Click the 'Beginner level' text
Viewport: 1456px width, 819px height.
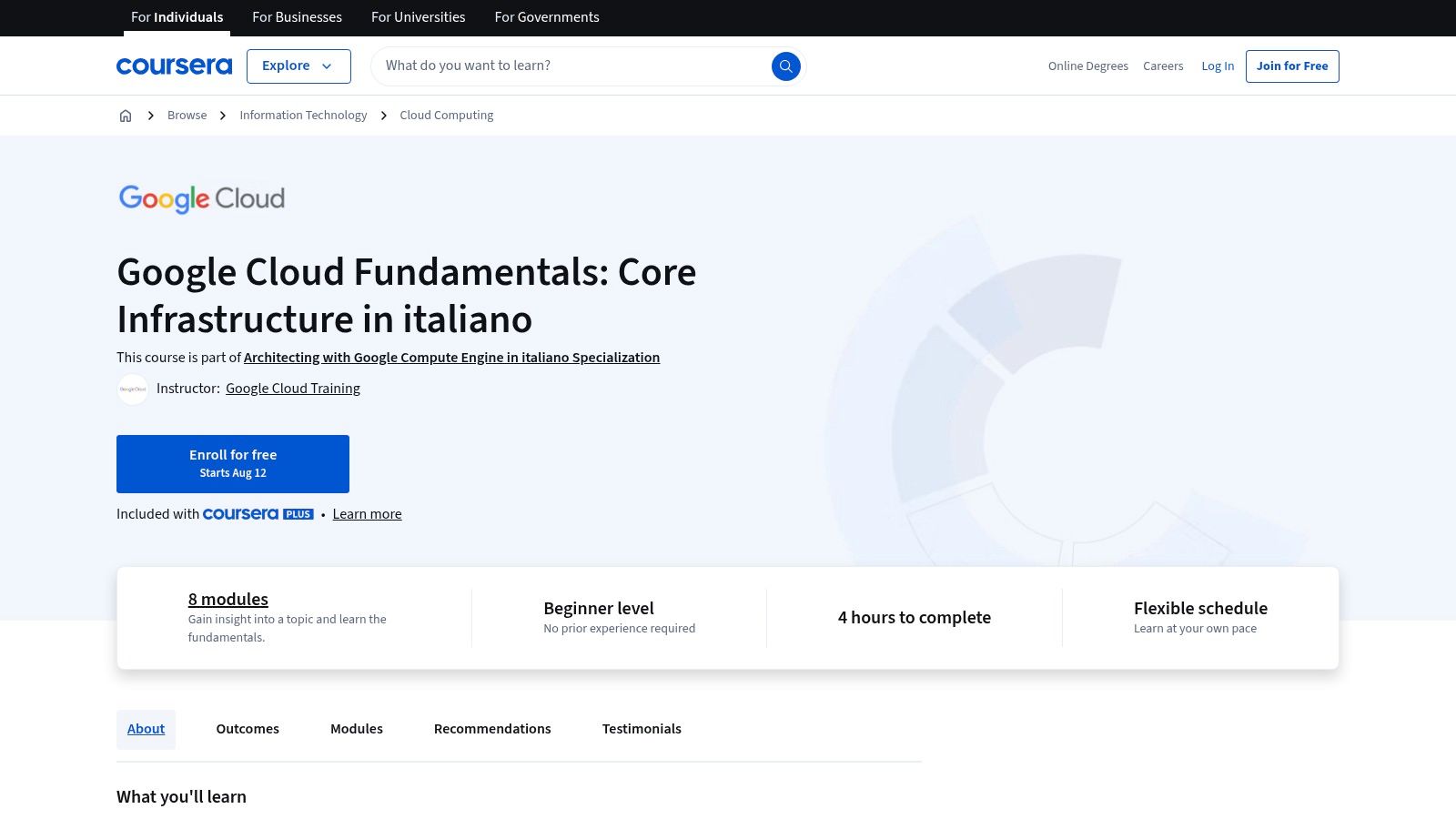point(599,608)
